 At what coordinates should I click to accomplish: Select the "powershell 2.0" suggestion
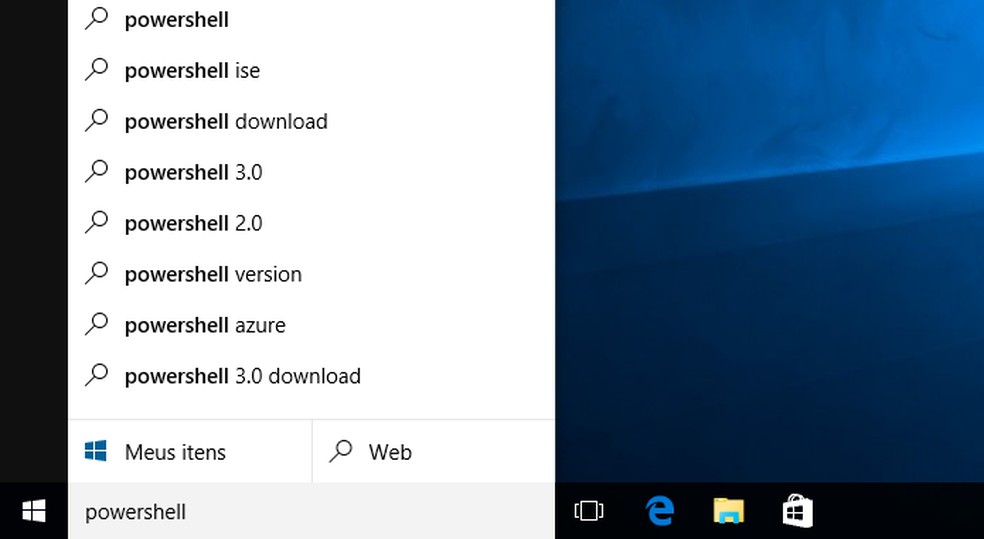(311, 223)
